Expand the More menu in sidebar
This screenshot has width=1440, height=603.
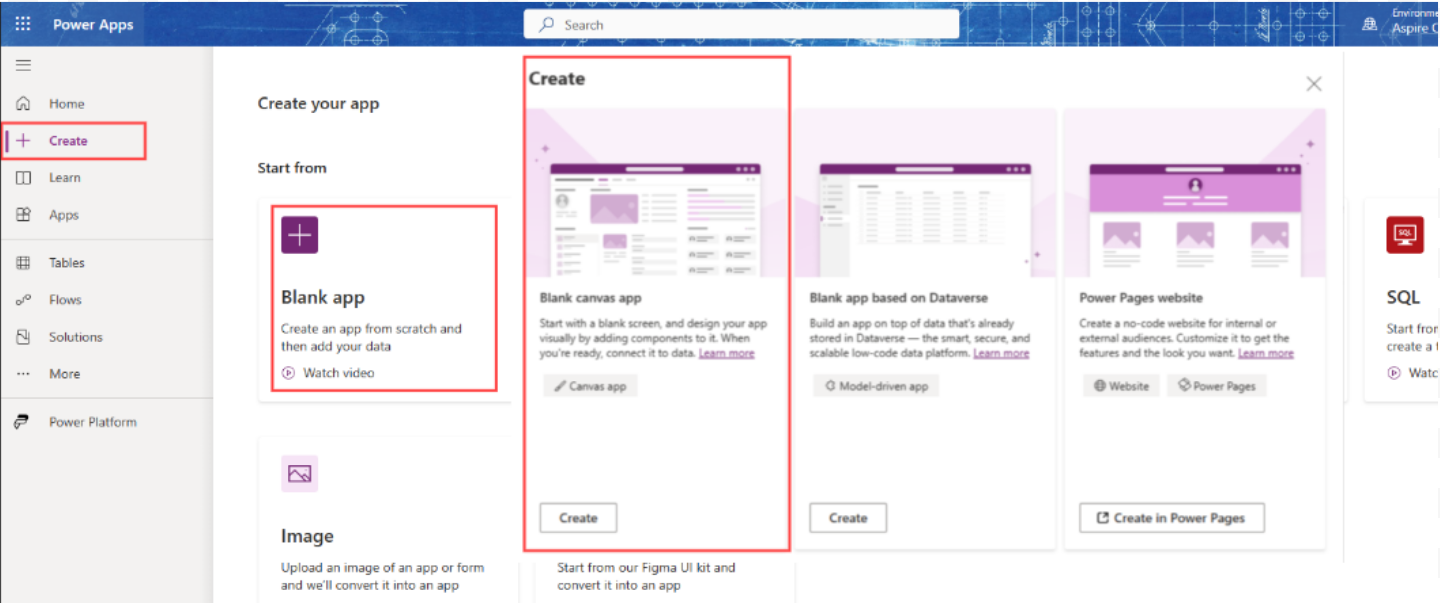point(64,374)
